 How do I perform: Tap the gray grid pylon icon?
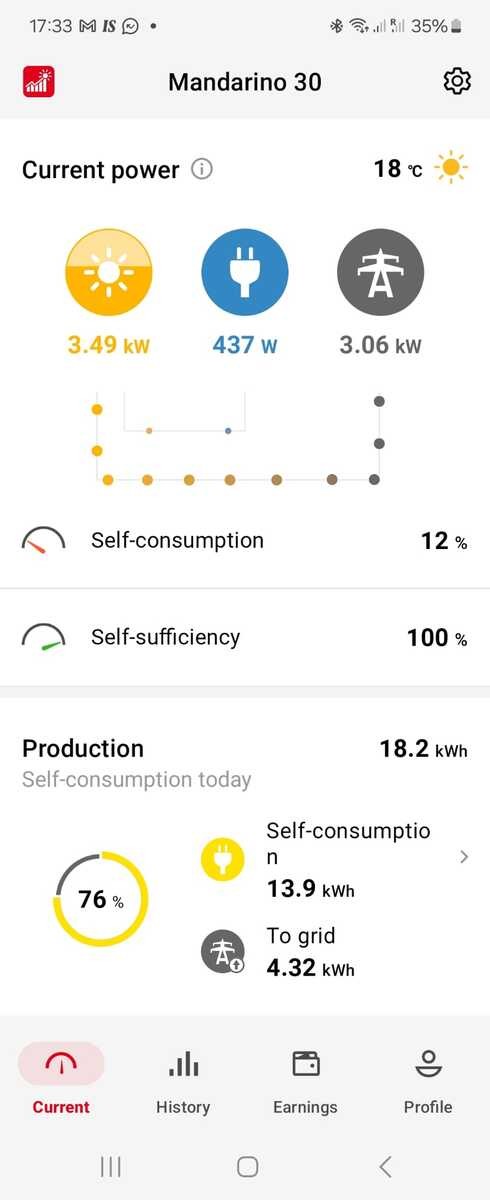[380, 272]
